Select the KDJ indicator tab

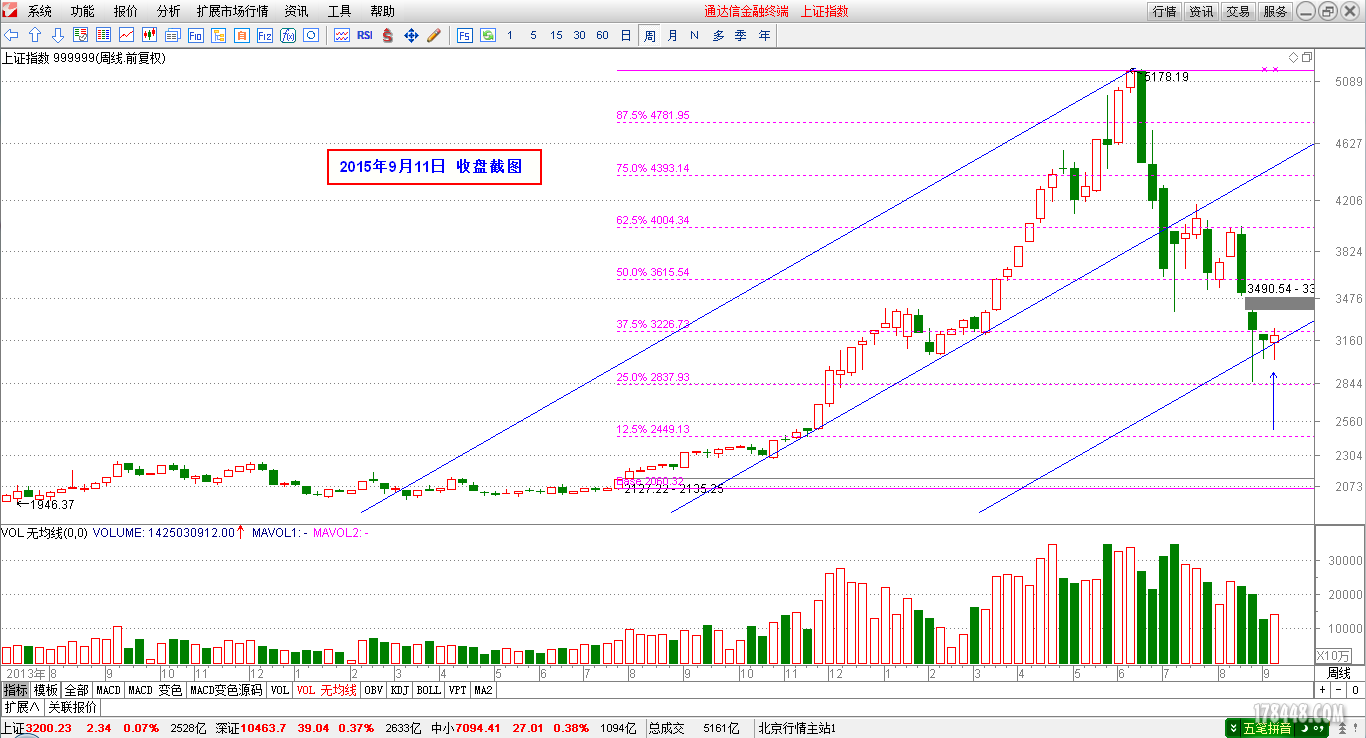coord(400,690)
